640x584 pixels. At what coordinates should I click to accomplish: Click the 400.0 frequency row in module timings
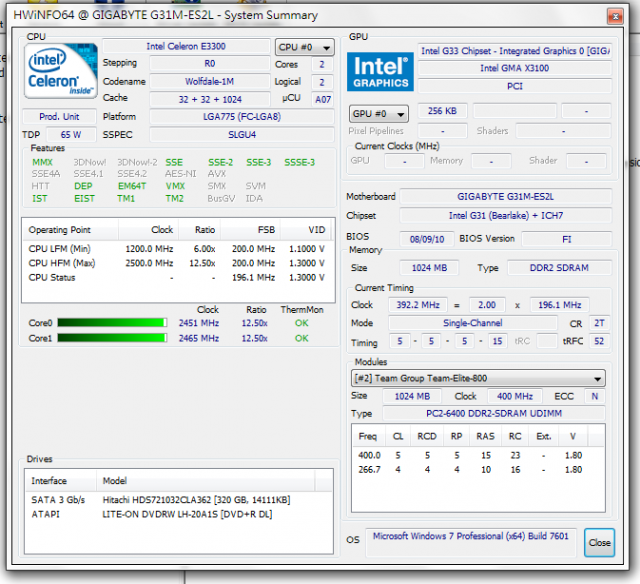[x=478, y=455]
